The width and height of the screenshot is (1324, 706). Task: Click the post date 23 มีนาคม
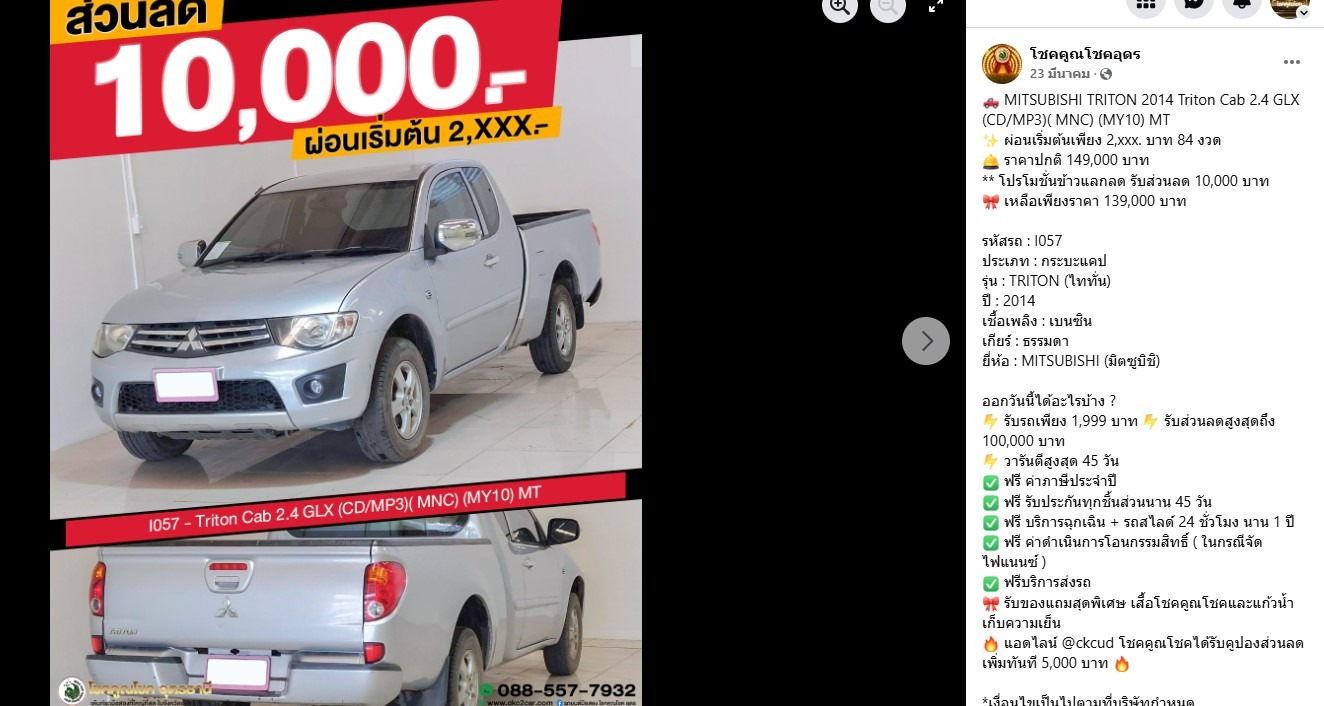(1059, 74)
